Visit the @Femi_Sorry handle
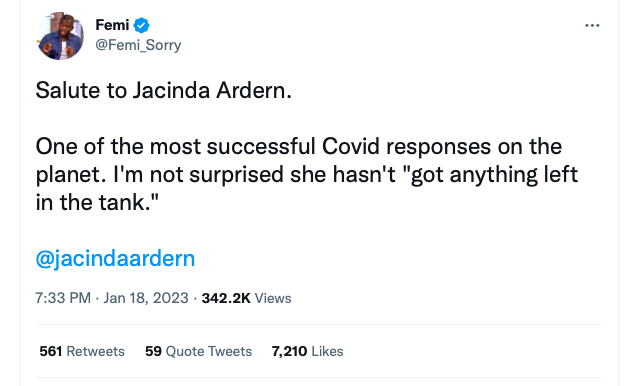This screenshot has height=386, width=640. pos(138,45)
